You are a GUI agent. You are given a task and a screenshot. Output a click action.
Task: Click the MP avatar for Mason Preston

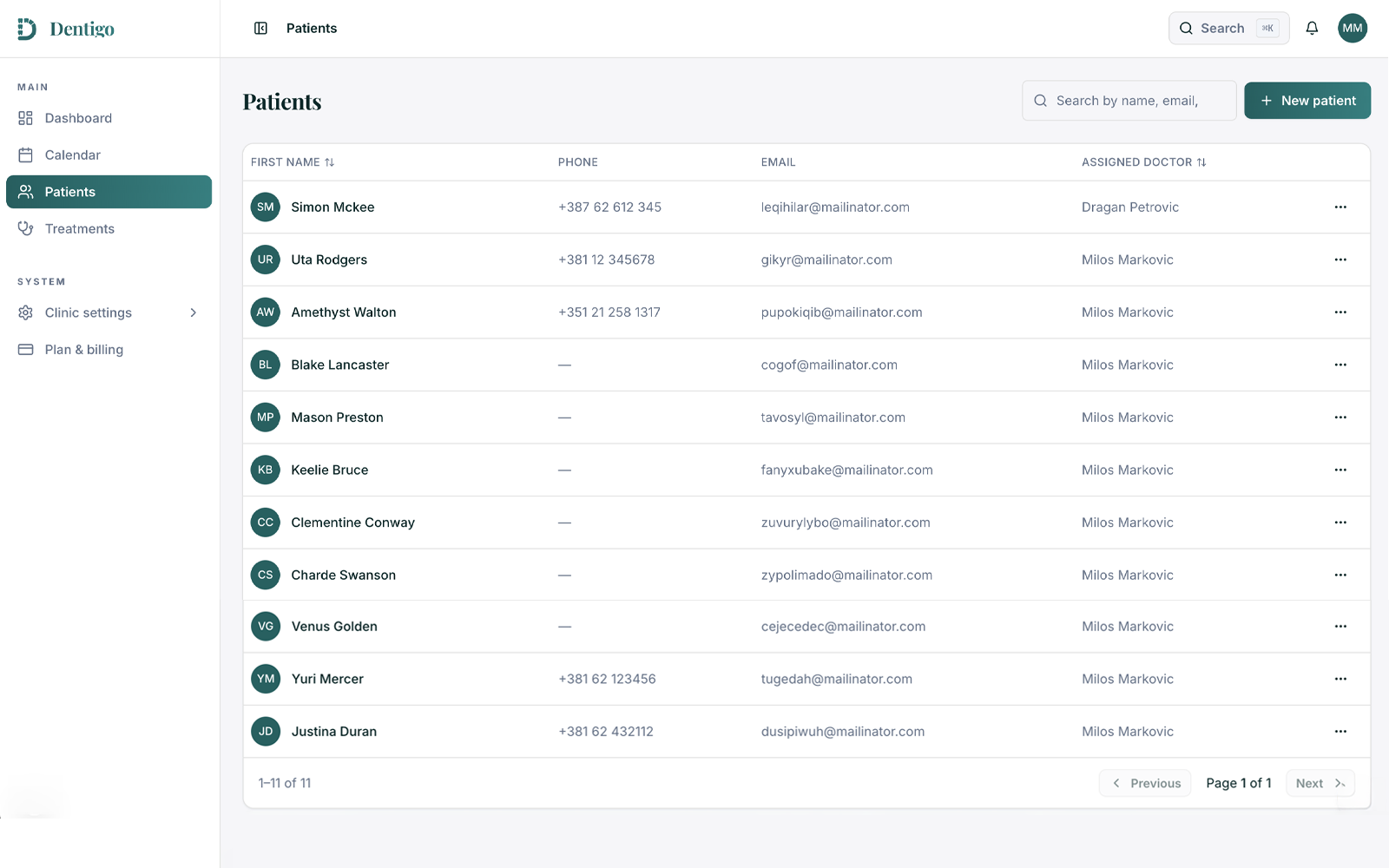click(x=266, y=418)
